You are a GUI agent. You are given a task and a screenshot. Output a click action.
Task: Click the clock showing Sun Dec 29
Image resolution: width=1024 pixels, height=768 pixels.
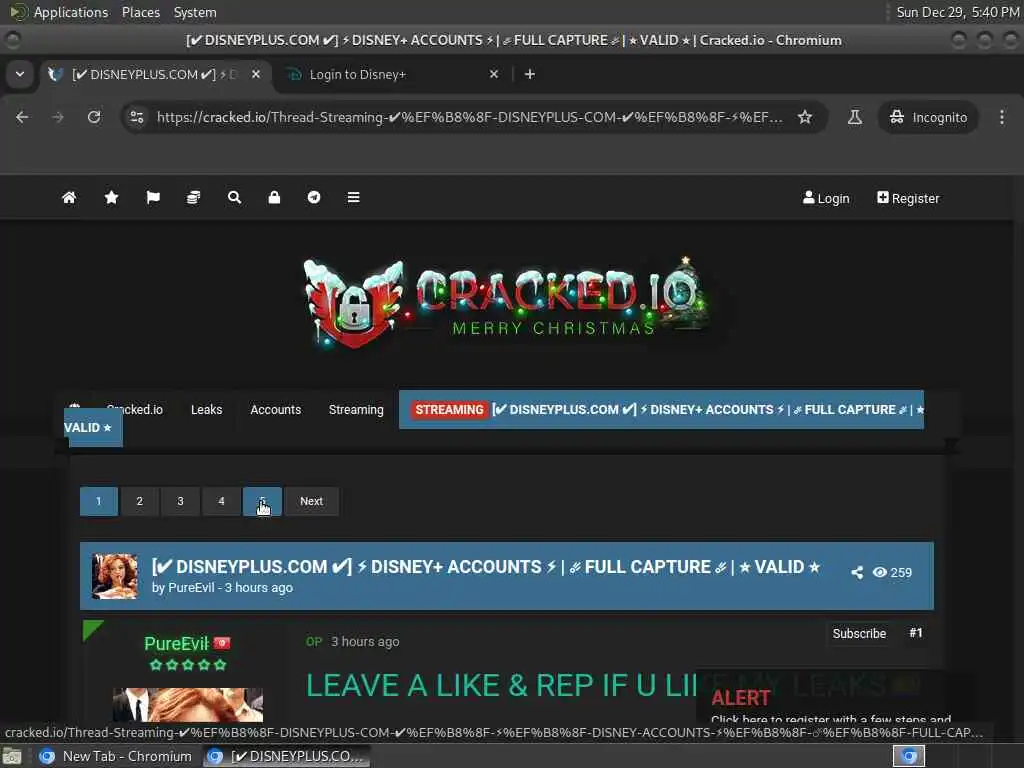pyautogui.click(x=957, y=12)
